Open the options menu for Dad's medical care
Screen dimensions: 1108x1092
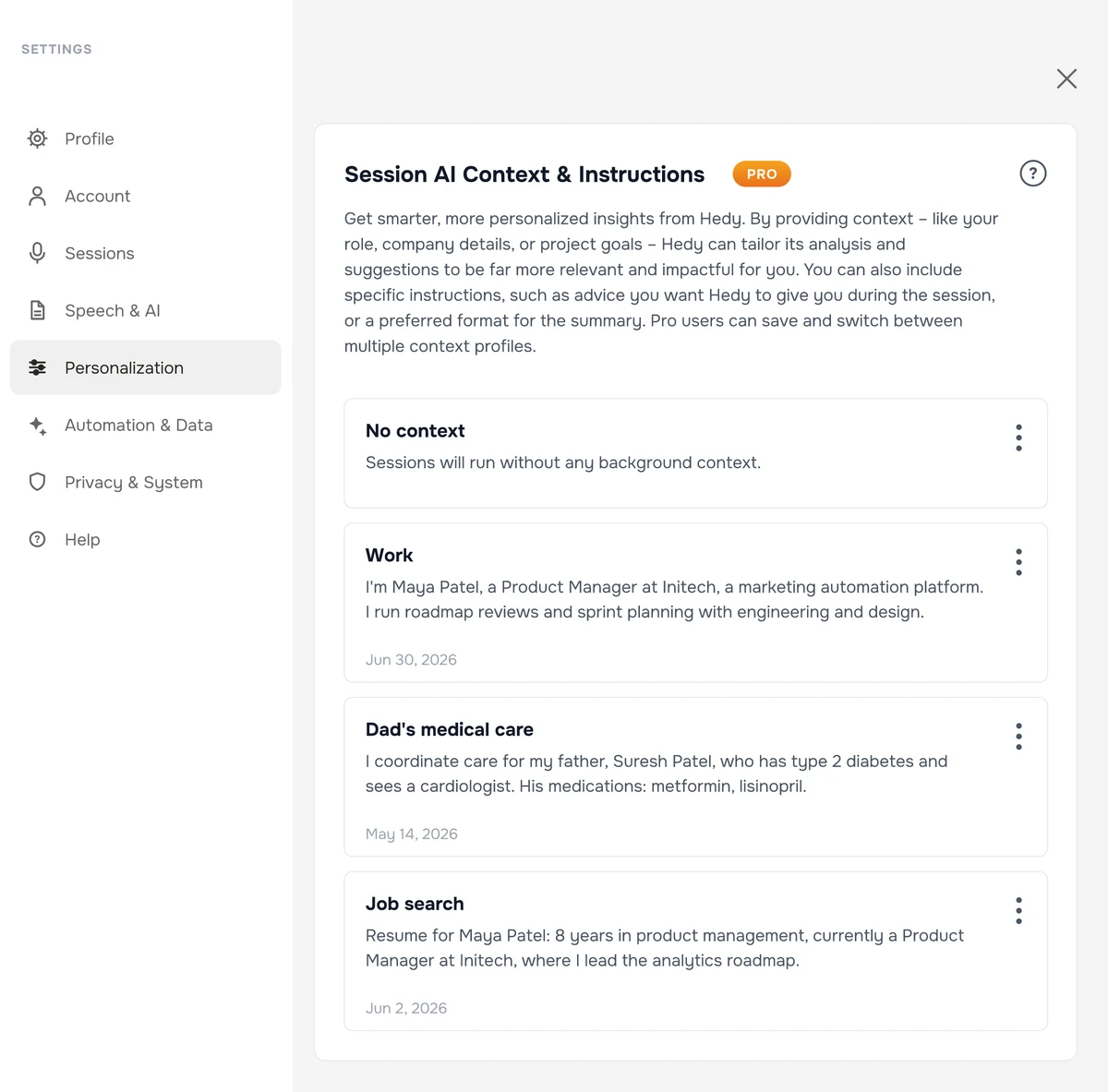click(1018, 737)
